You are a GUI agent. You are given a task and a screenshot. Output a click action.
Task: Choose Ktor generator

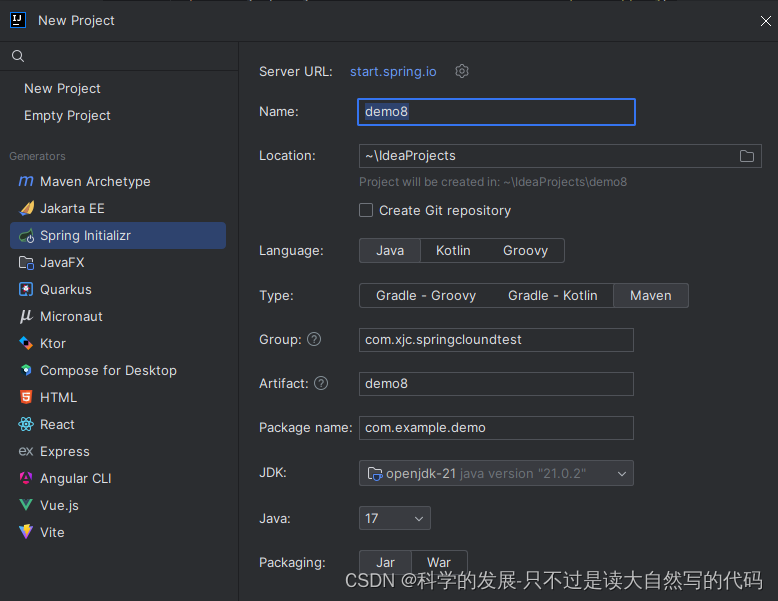[118, 343]
